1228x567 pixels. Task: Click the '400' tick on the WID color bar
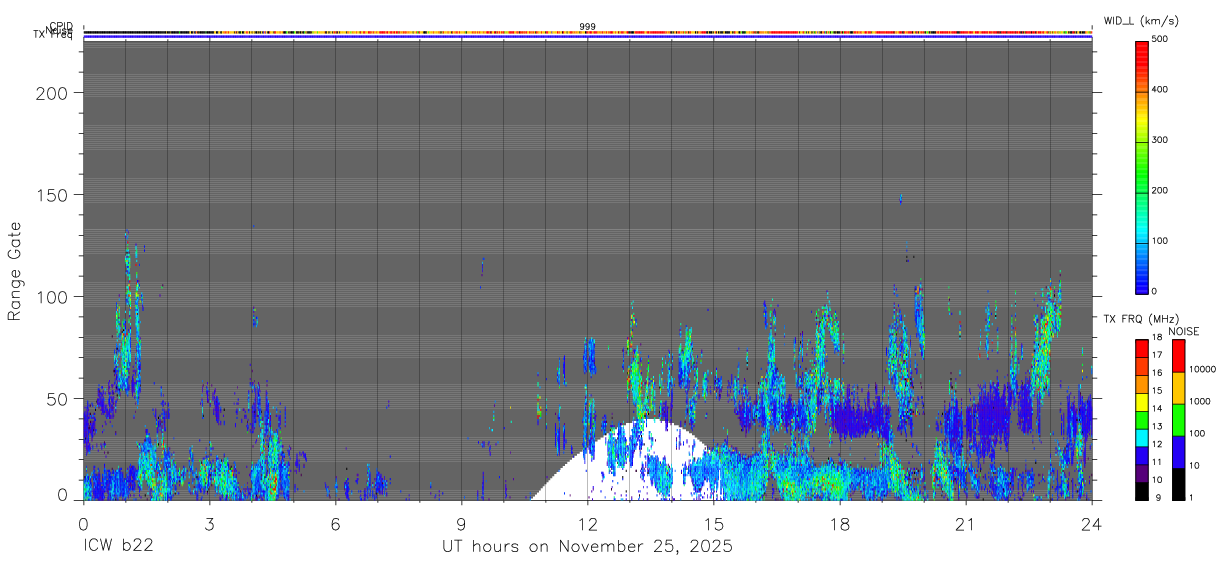(1160, 90)
